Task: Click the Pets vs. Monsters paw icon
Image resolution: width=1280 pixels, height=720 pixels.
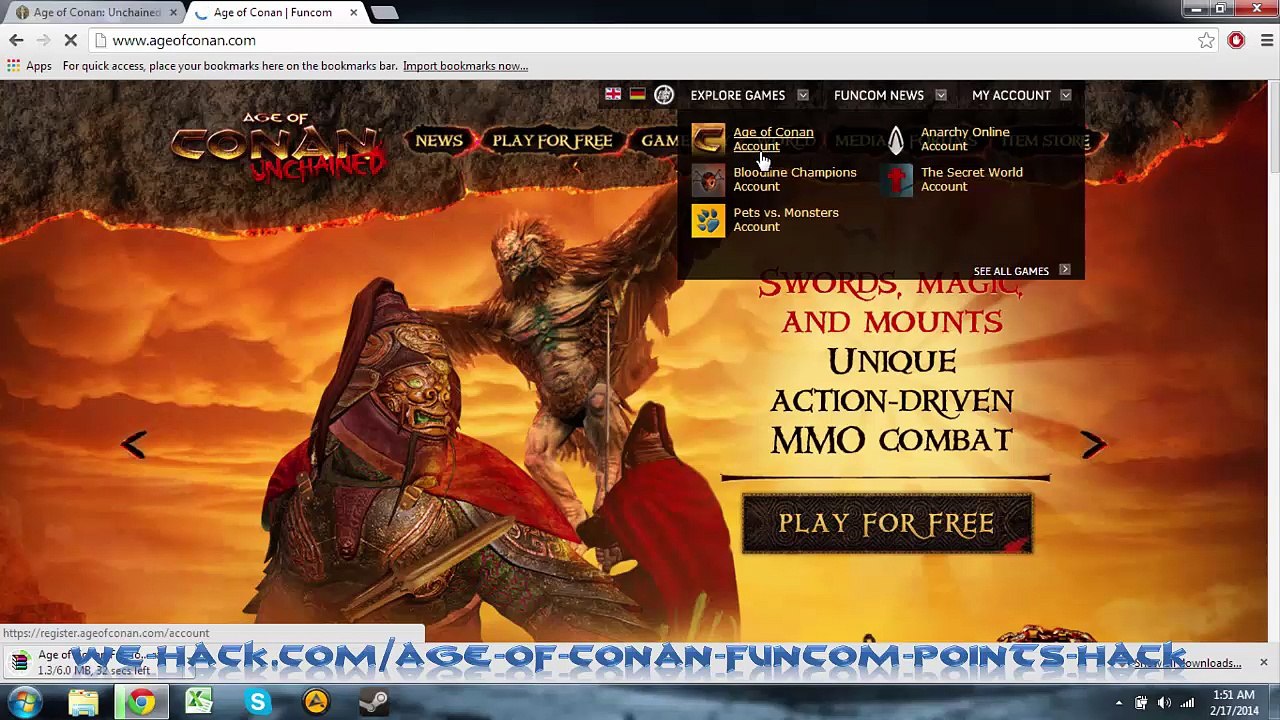Action: [708, 219]
